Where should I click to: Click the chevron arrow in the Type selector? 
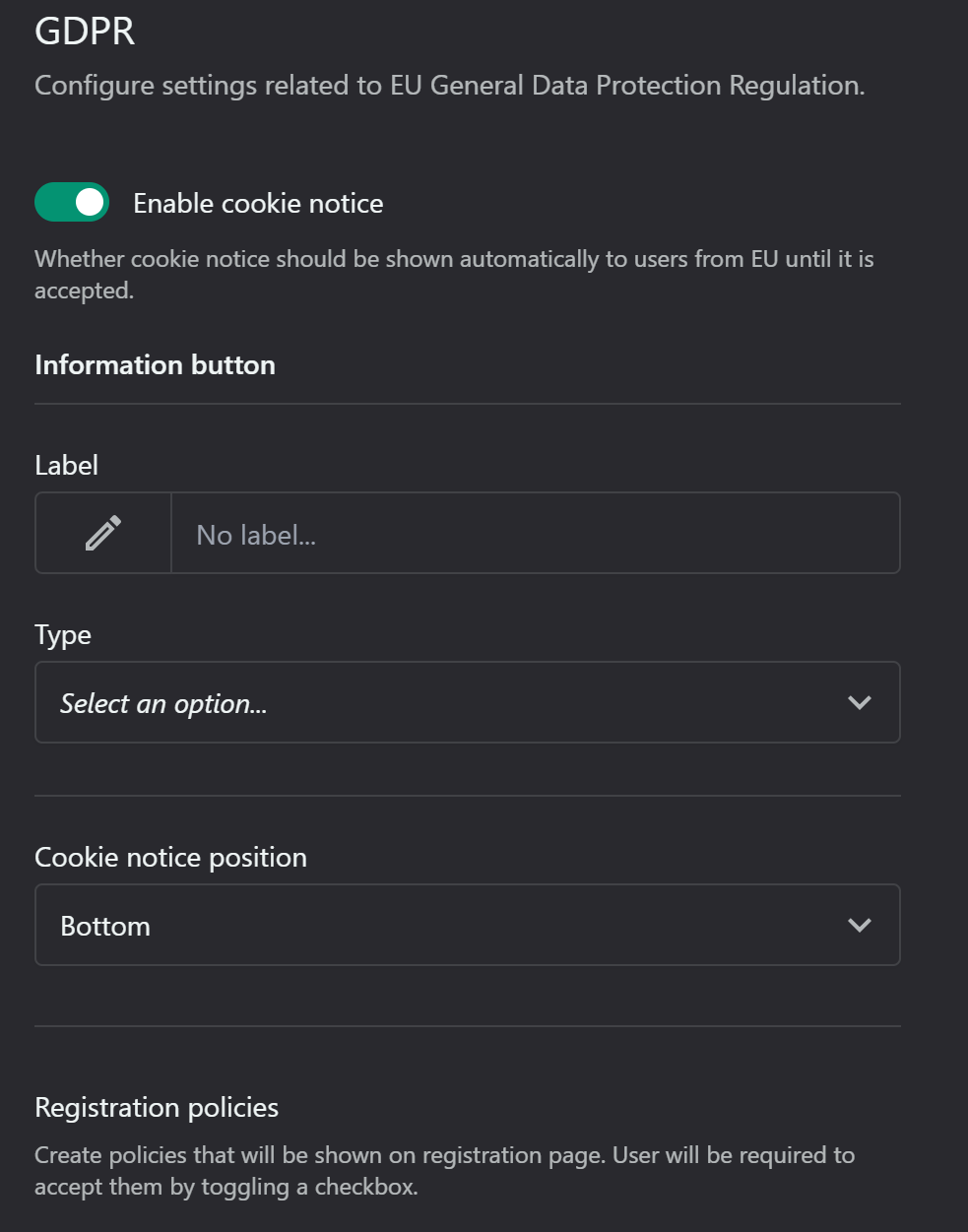coord(860,702)
